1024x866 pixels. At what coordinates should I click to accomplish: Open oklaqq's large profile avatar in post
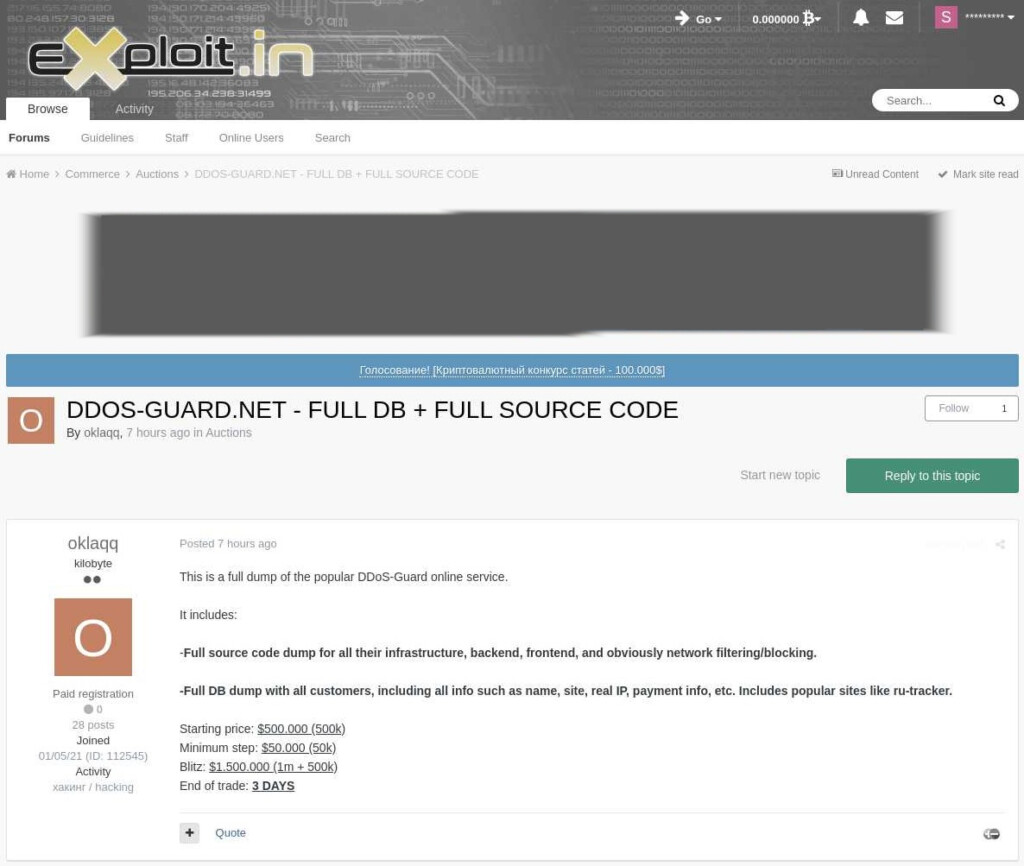pyautogui.click(x=93, y=637)
